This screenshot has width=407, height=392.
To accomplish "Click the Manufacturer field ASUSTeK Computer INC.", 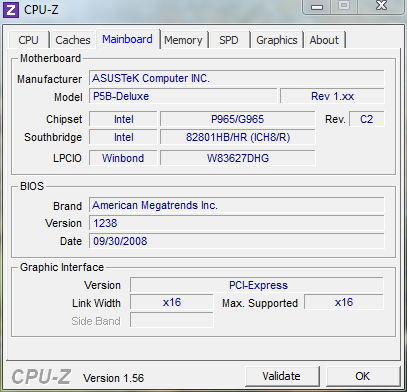I will point(237,78).
